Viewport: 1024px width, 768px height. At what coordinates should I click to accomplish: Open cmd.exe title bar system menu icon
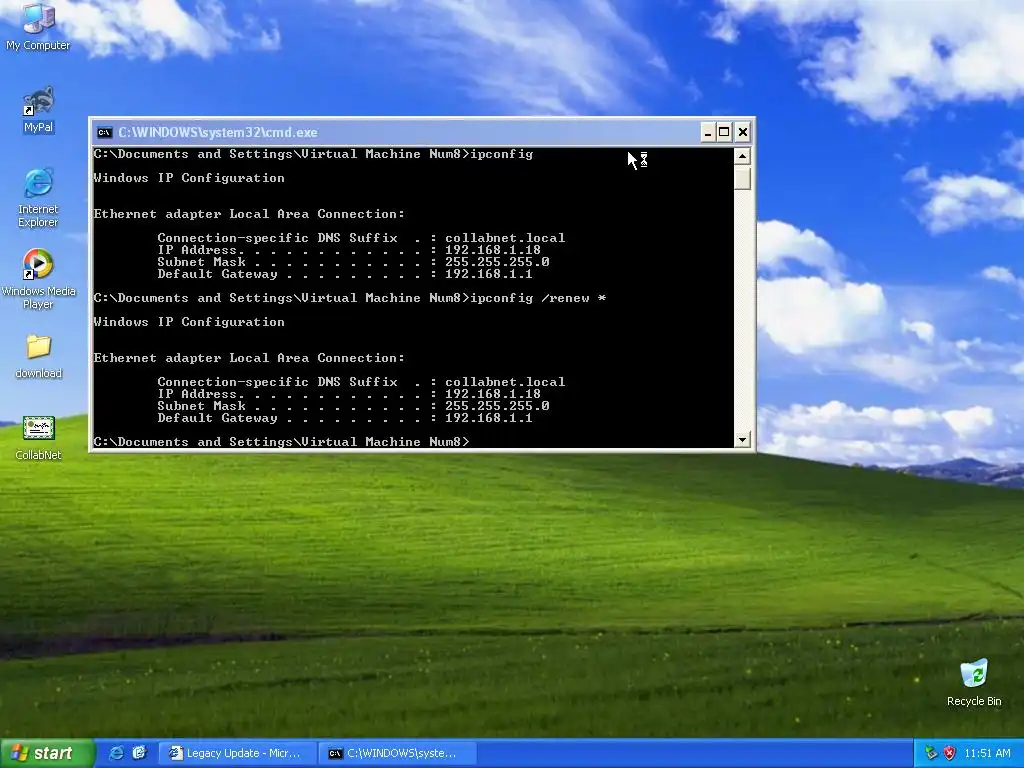pos(104,133)
